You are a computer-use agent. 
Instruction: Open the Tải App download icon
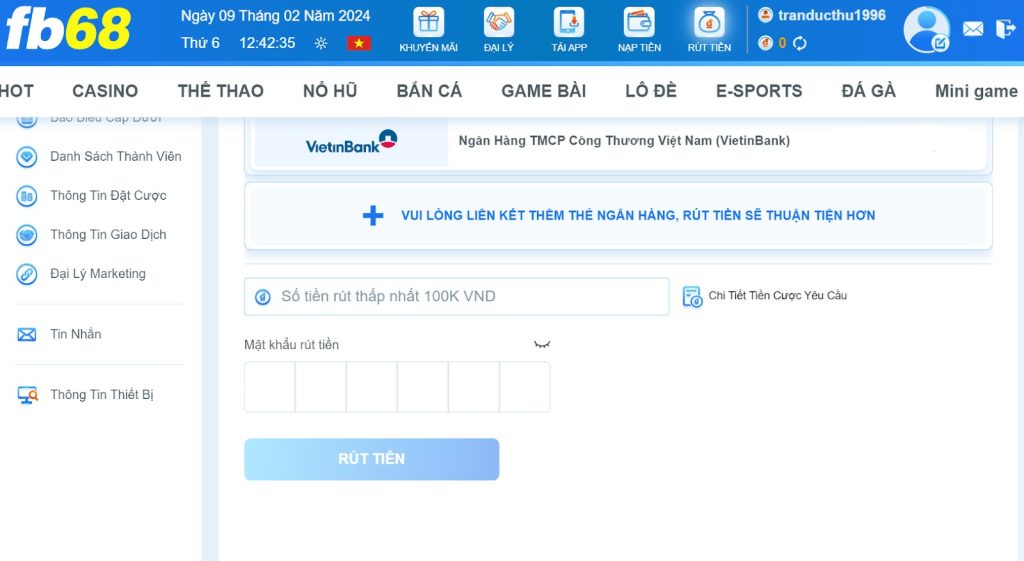tap(569, 24)
